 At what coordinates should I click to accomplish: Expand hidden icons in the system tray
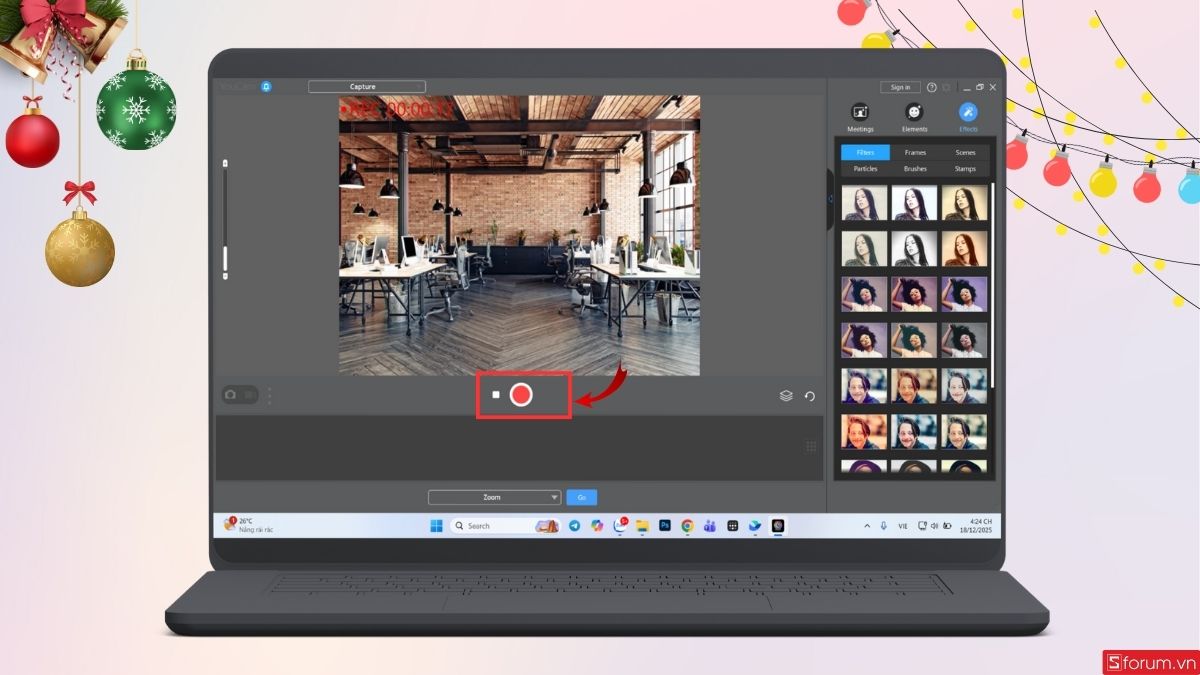867,525
